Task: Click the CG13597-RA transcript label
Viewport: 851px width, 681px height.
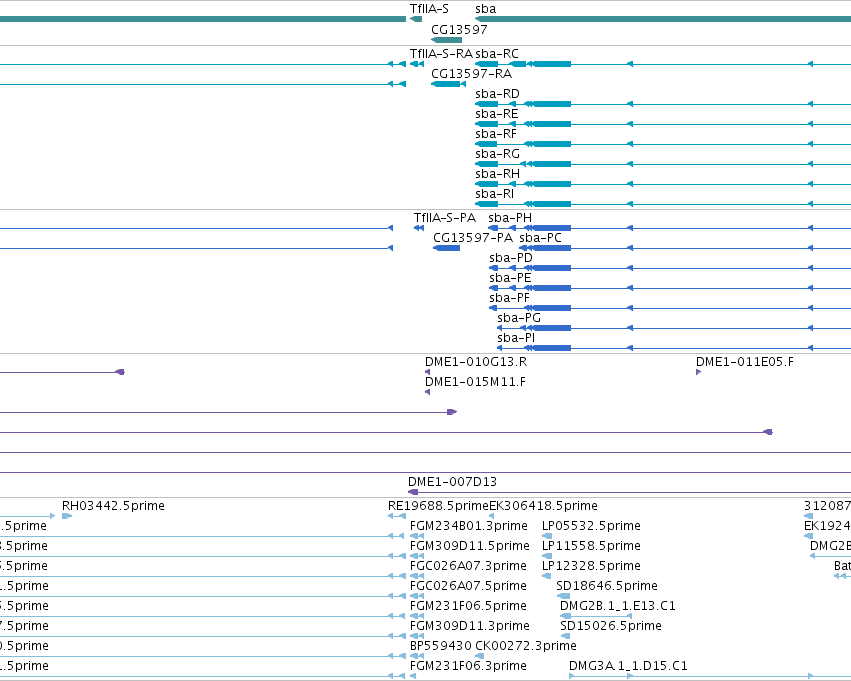Action: click(471, 74)
